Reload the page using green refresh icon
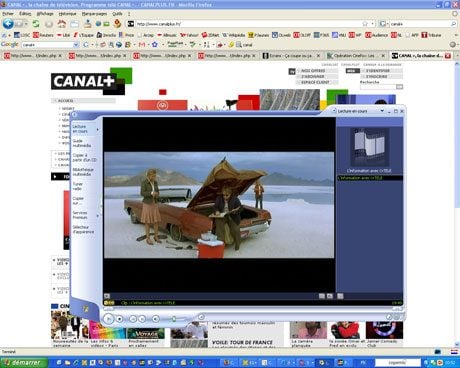The height and width of the screenshot is (368, 460). pos(36,24)
